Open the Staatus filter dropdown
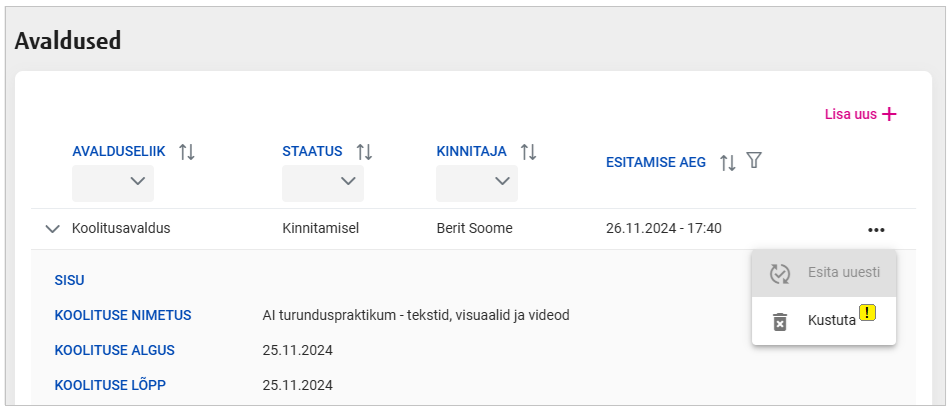 point(323,182)
